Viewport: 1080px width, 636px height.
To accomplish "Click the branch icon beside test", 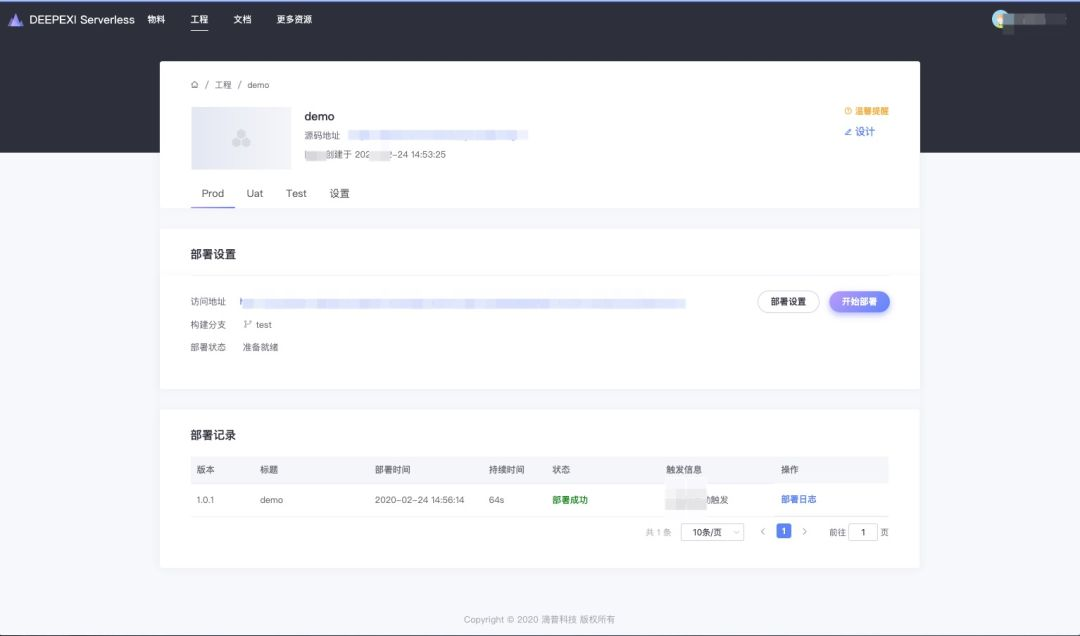I will point(247,325).
